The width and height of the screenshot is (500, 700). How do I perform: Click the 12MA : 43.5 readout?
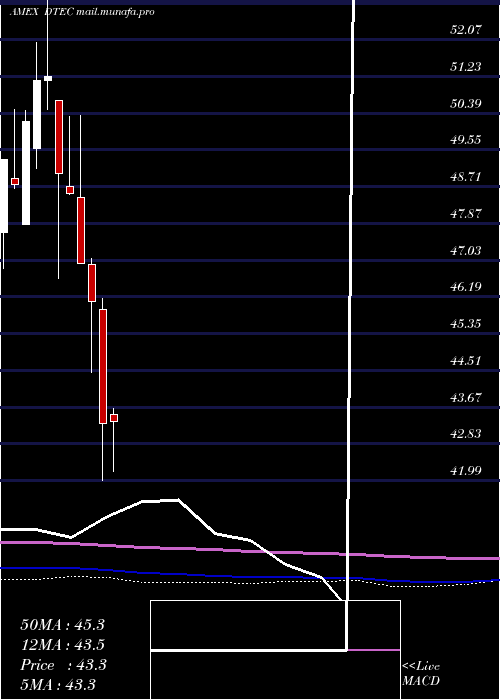pyautogui.click(x=62, y=645)
